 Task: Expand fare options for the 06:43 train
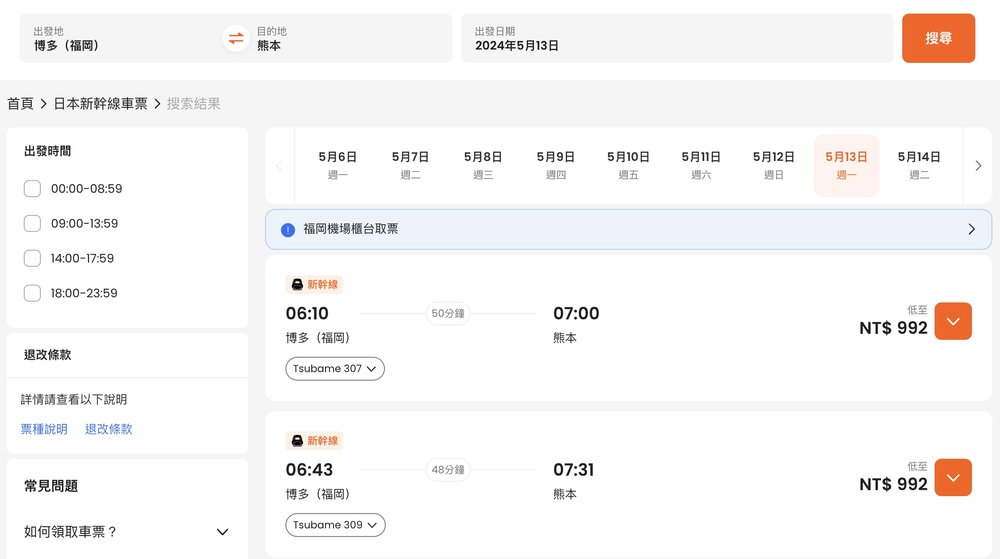952,477
